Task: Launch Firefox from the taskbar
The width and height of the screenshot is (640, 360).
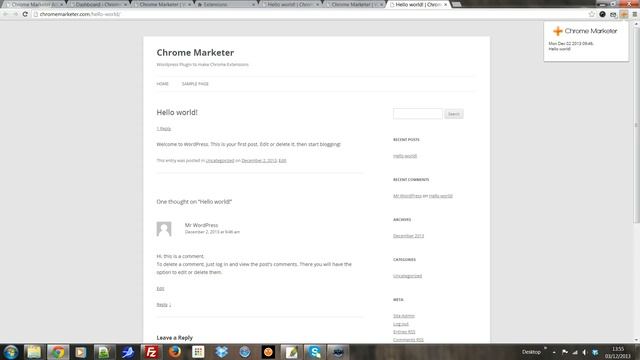Action: [175, 352]
